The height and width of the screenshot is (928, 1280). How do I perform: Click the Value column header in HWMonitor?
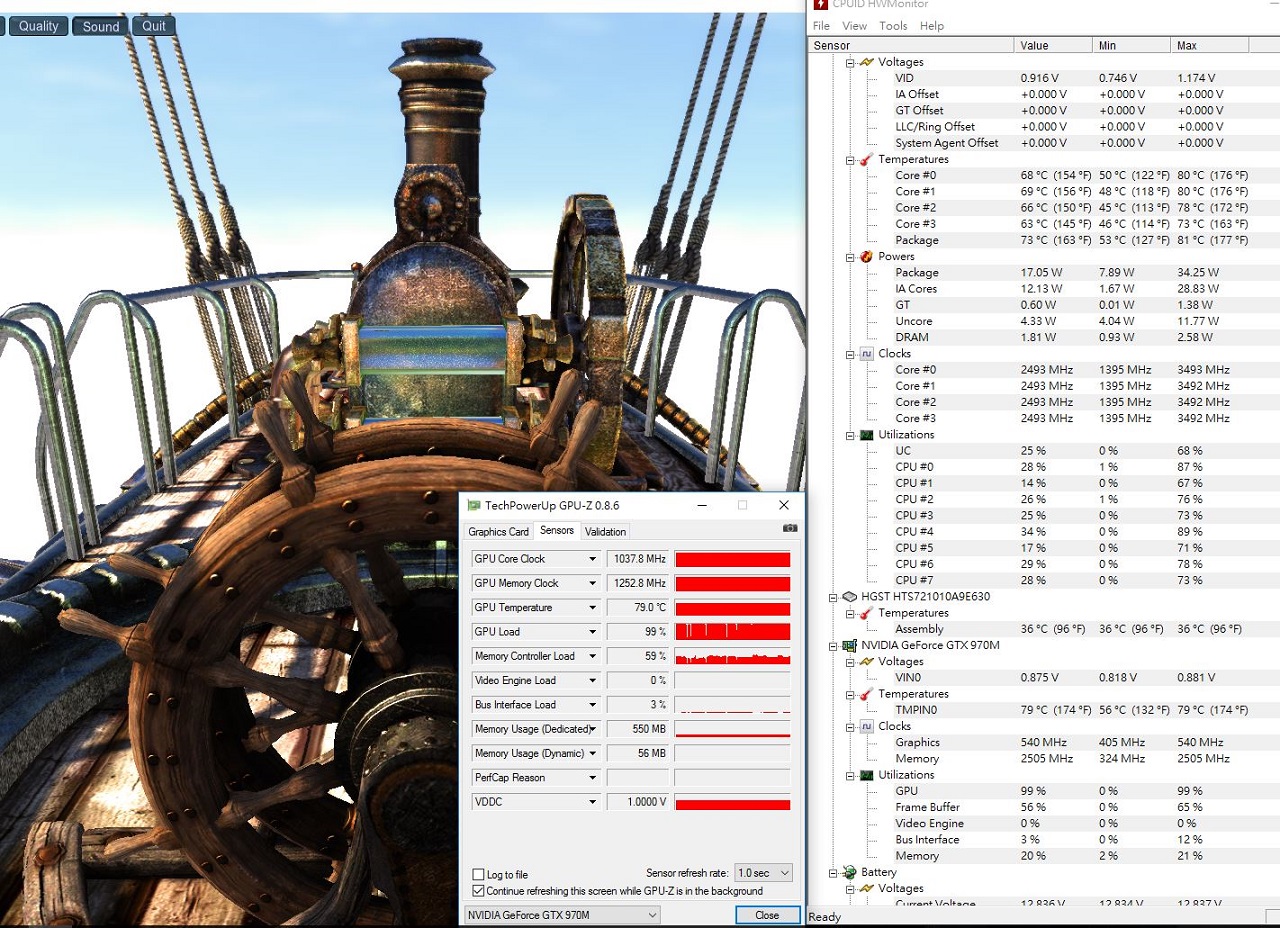1053,45
